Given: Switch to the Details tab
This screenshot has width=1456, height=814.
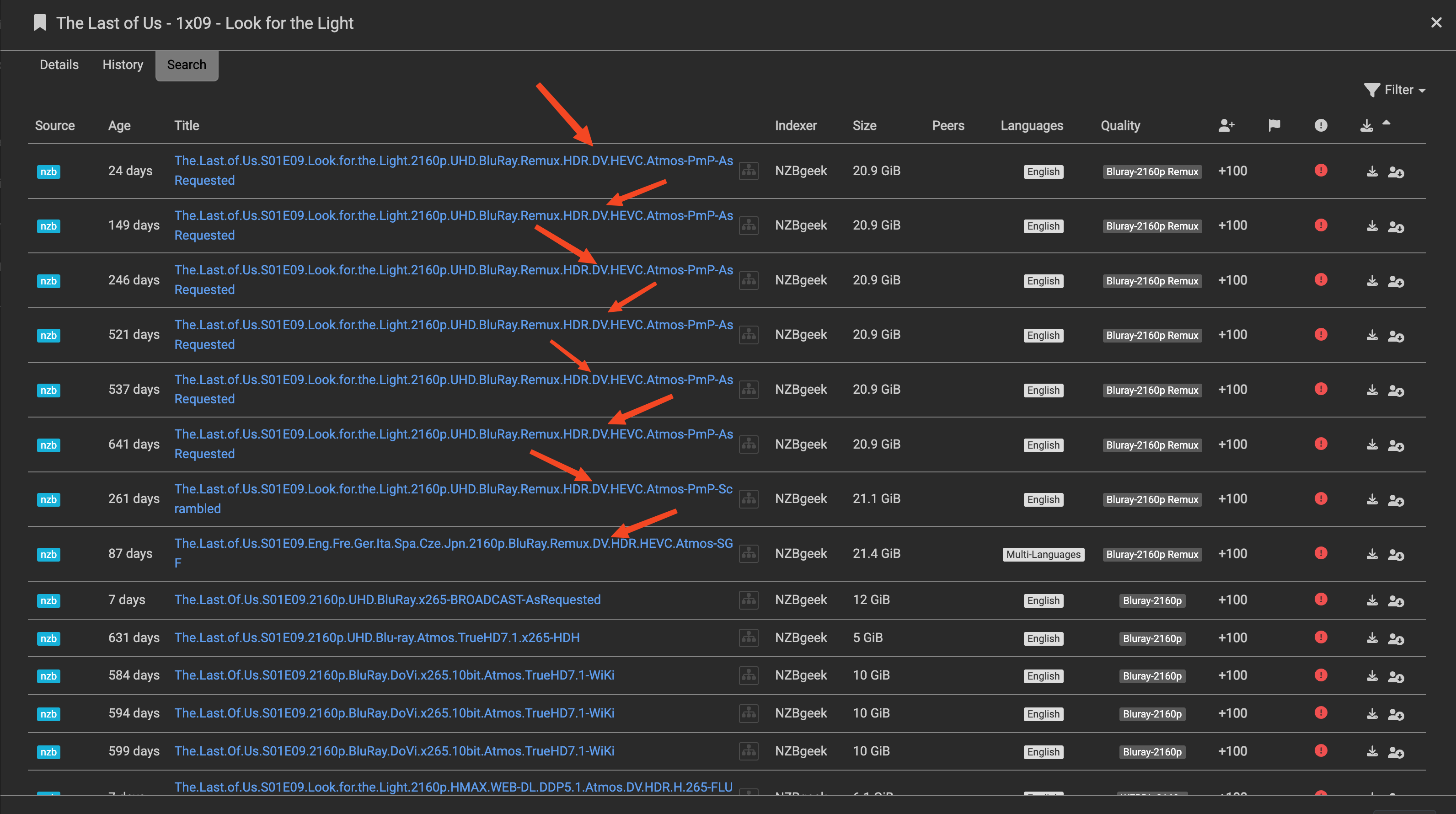Looking at the screenshot, I should (x=59, y=64).
